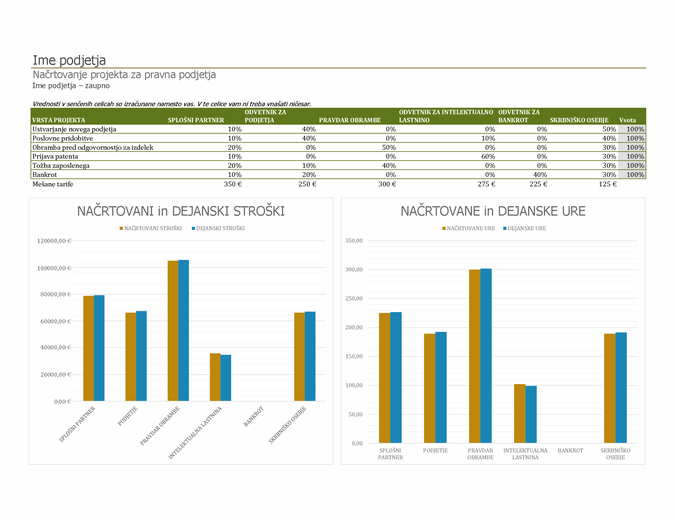The height and width of the screenshot is (520, 675).
Task: Click the tallest gold bar in costs chart
Action: (173, 330)
